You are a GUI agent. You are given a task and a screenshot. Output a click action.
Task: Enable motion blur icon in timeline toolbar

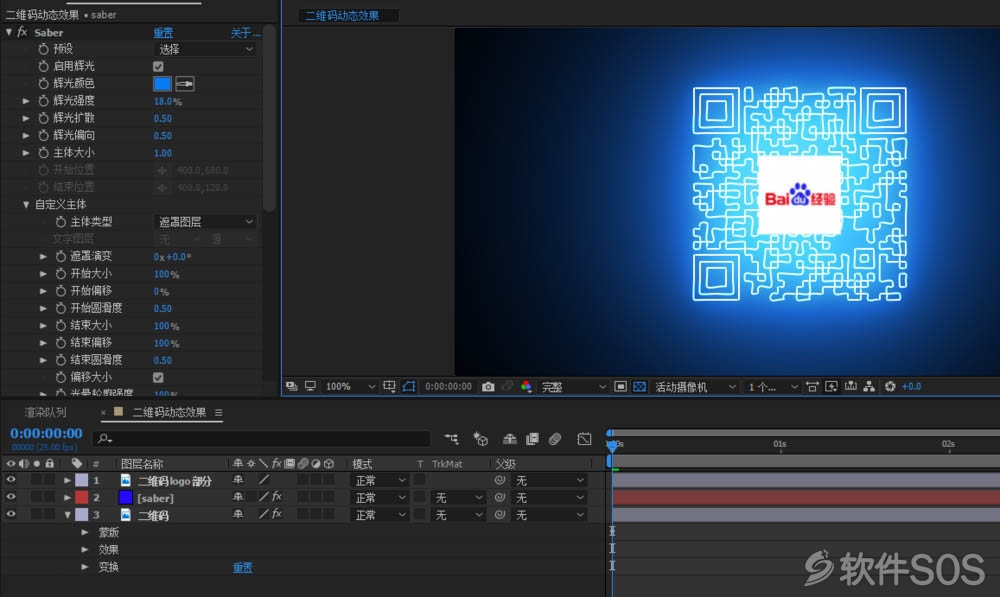(x=555, y=439)
